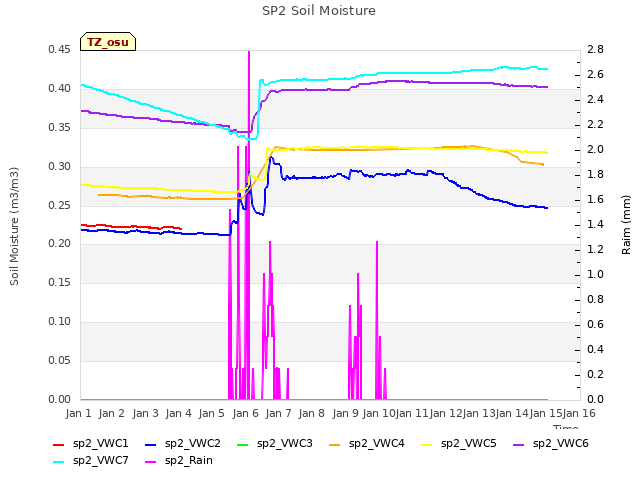The image size is (640, 480).
Task: Click the Jan 3 x-axis tick label
Action: click(x=145, y=413)
